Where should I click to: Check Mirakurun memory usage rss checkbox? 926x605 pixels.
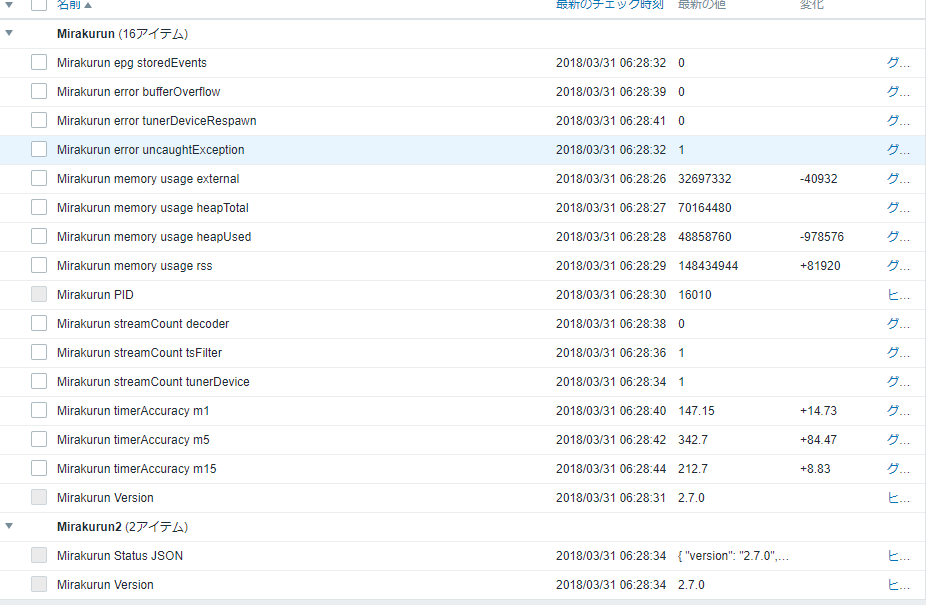(x=39, y=265)
